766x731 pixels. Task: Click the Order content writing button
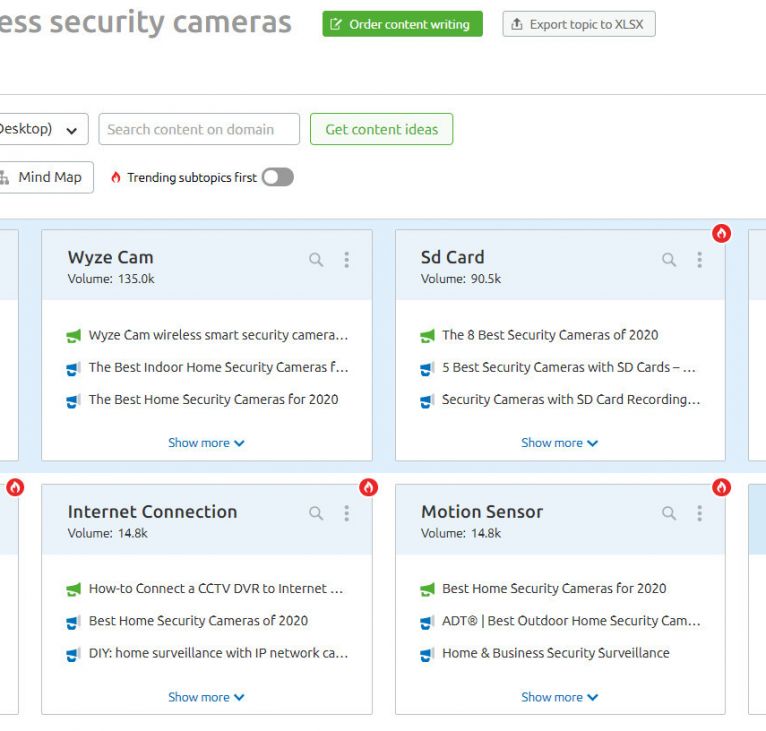(x=402, y=24)
